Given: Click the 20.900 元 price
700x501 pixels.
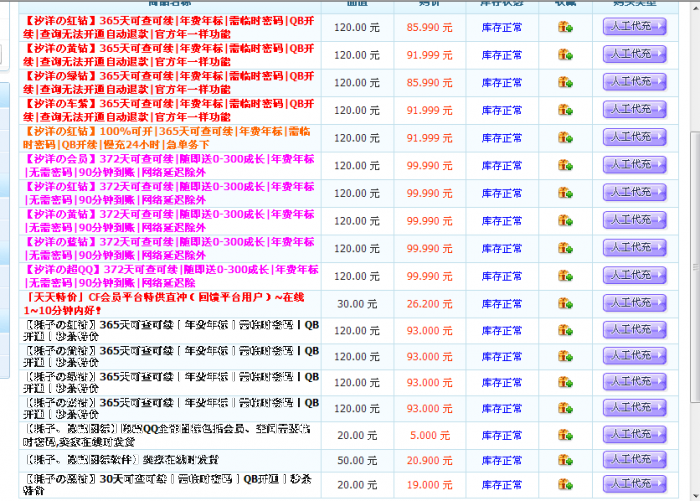Looking at the screenshot, I should click(x=429, y=460).
